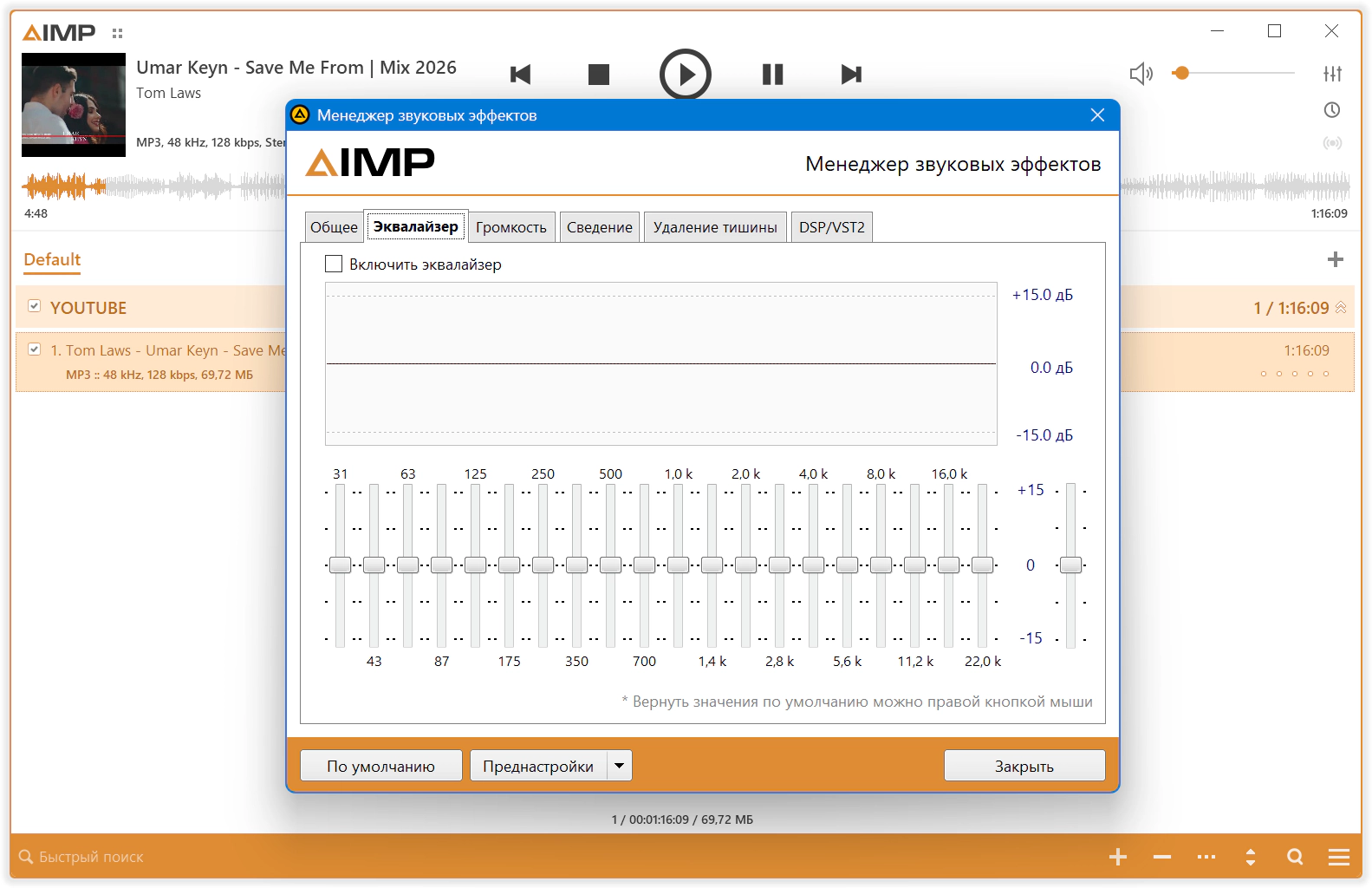Skip to the next track

(x=851, y=75)
